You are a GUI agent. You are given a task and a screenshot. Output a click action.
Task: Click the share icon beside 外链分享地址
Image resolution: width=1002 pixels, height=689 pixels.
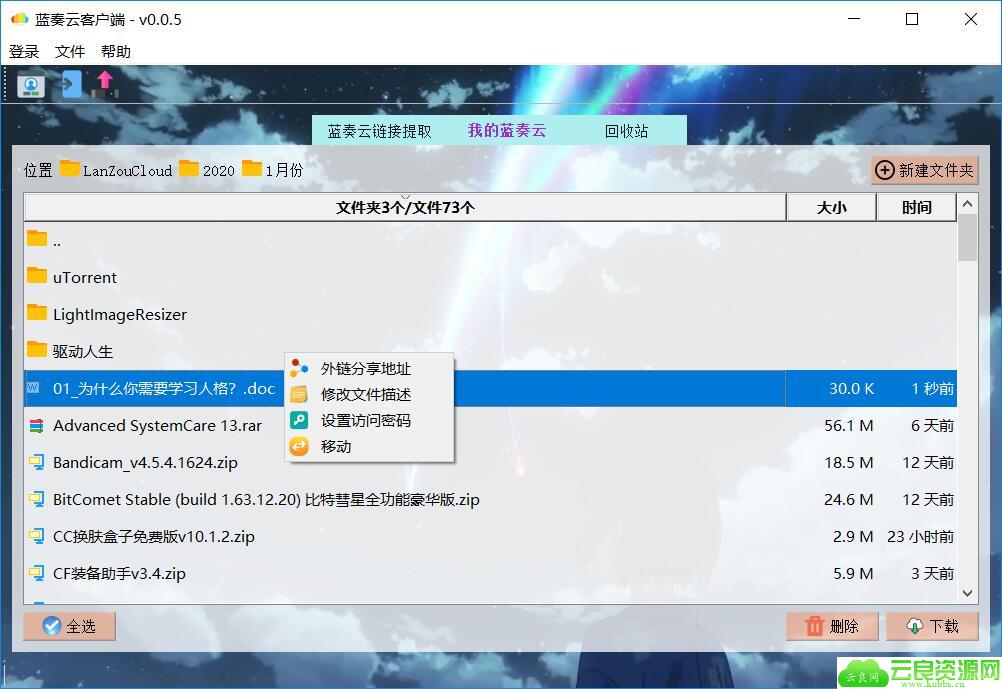pyautogui.click(x=299, y=368)
